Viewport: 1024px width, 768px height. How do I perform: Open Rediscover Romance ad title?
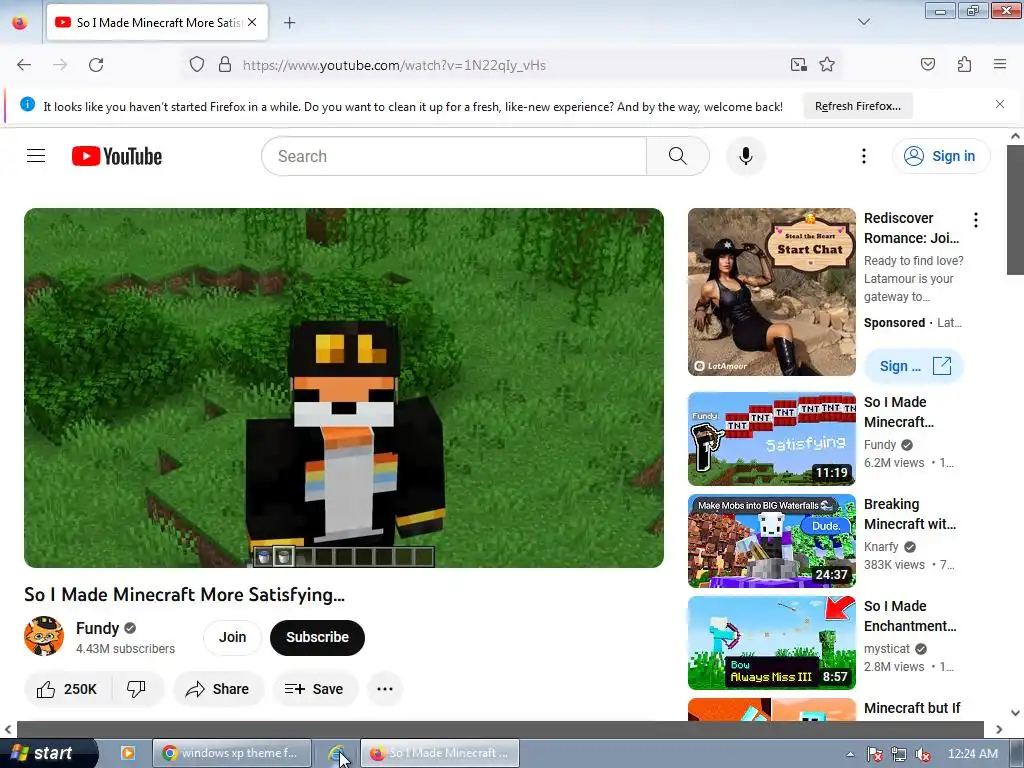pyautogui.click(x=912, y=228)
